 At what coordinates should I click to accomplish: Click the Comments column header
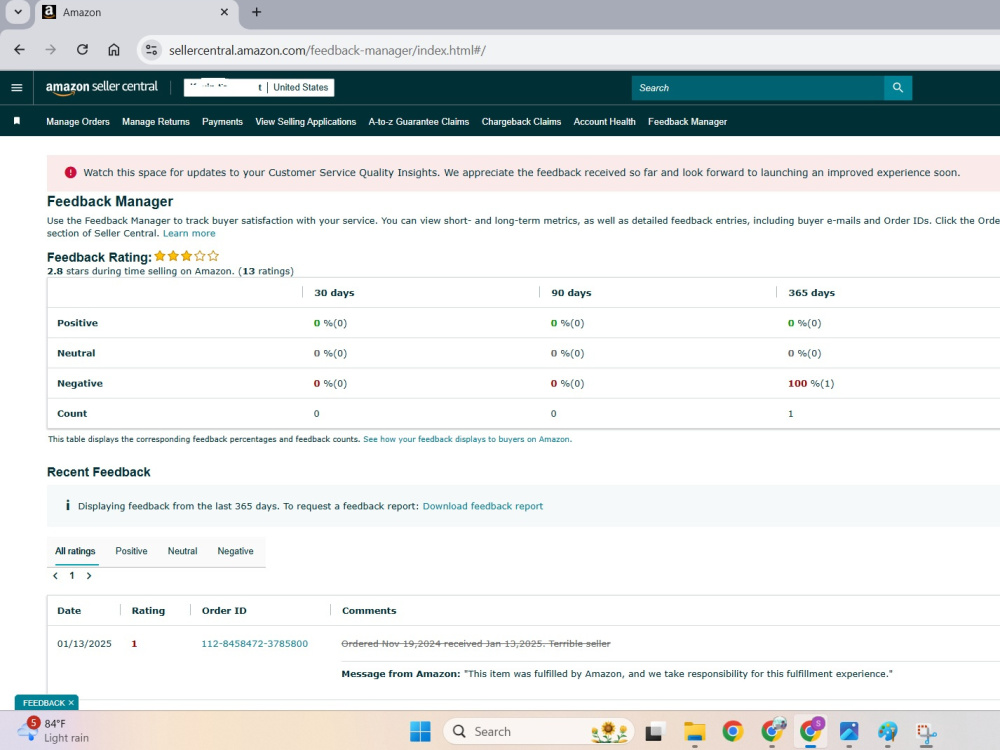click(369, 610)
